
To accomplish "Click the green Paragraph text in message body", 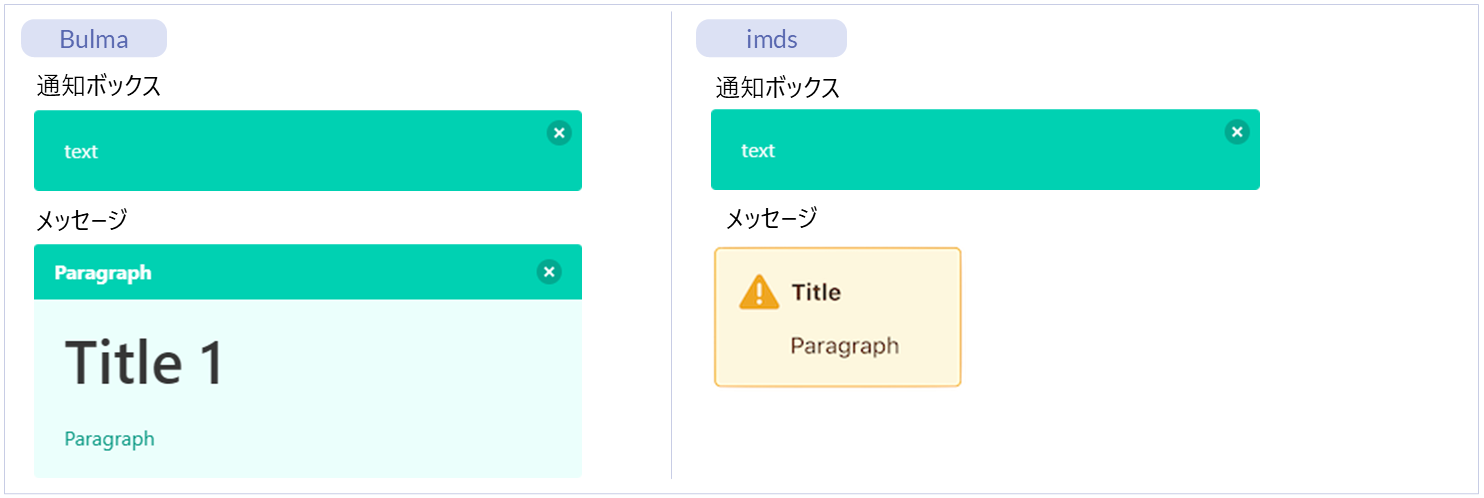I will click(x=109, y=439).
